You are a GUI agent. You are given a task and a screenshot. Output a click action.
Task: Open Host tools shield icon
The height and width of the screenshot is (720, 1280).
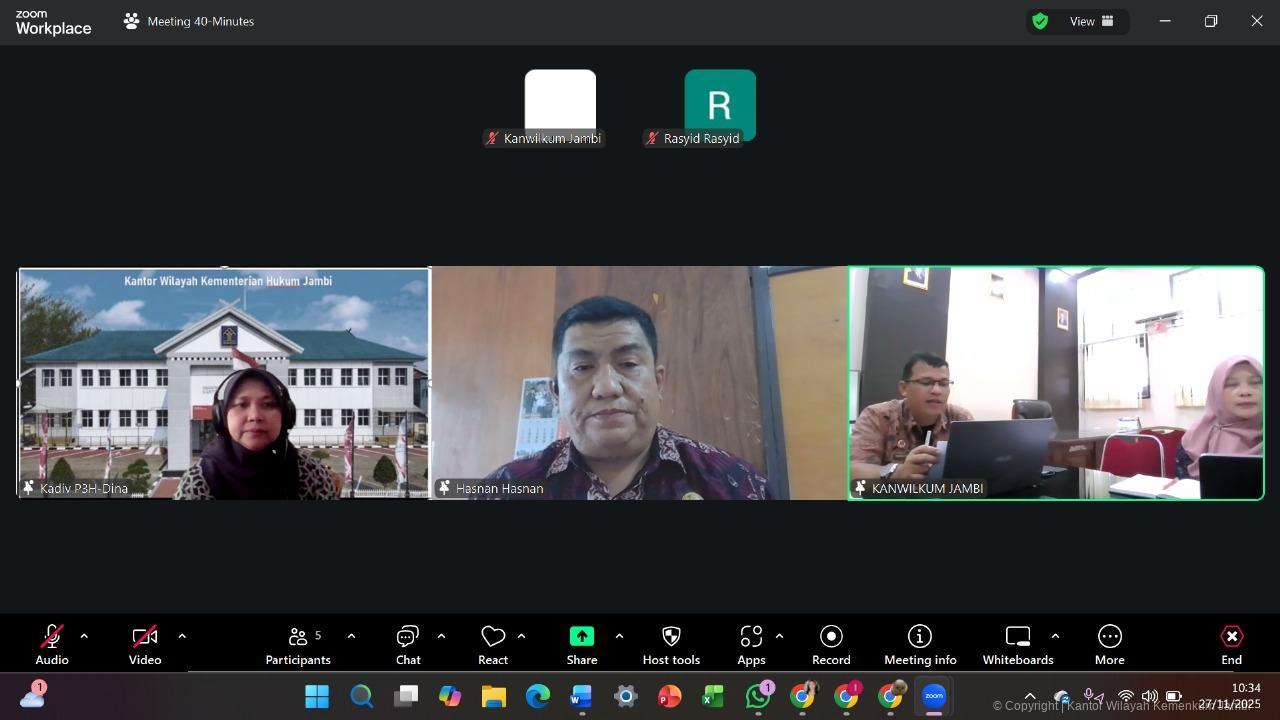tap(671, 645)
